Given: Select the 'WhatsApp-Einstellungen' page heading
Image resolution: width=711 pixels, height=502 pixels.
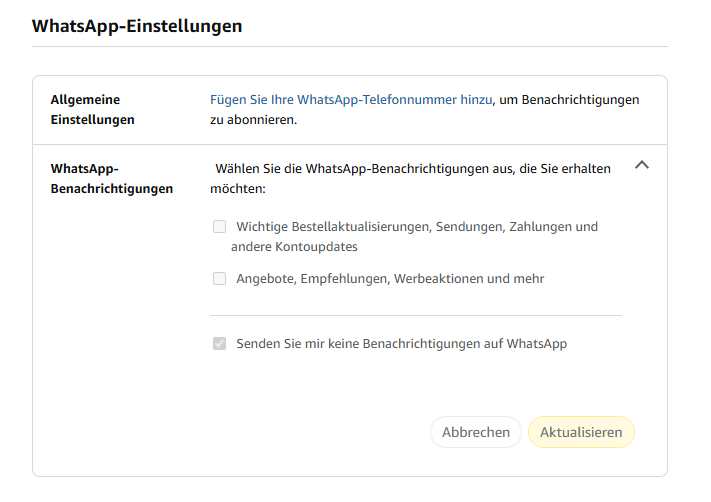Looking at the screenshot, I should pos(137,26).
